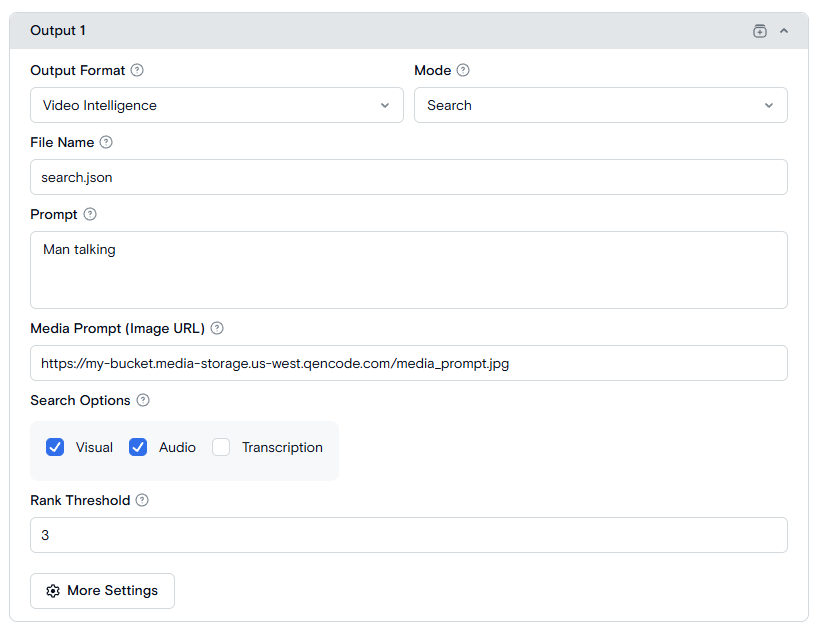
Task: Open the Output Format dropdown showing Video Intelligence
Action: (216, 106)
